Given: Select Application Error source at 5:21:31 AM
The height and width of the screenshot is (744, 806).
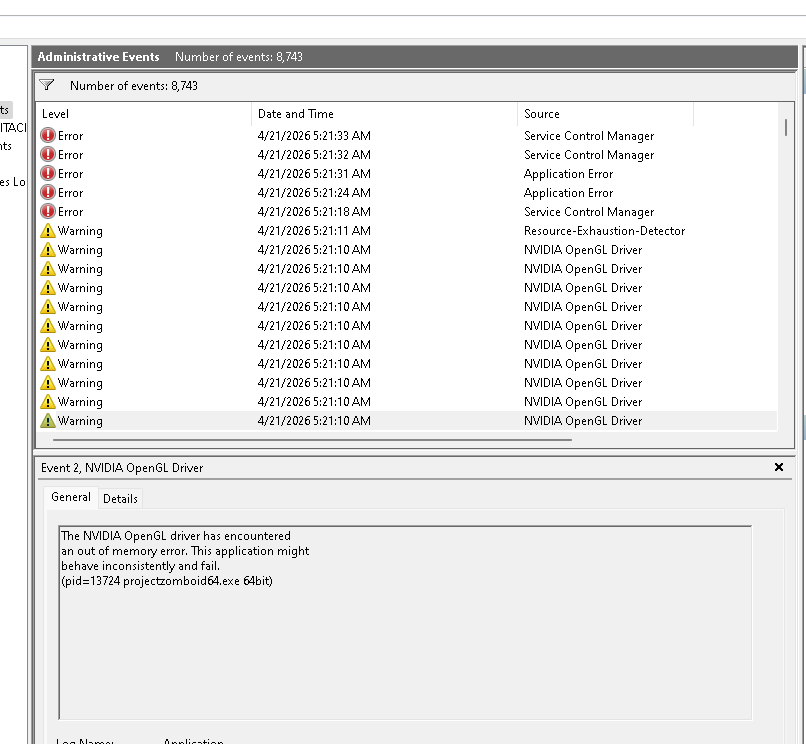Looking at the screenshot, I should pos(568,174).
